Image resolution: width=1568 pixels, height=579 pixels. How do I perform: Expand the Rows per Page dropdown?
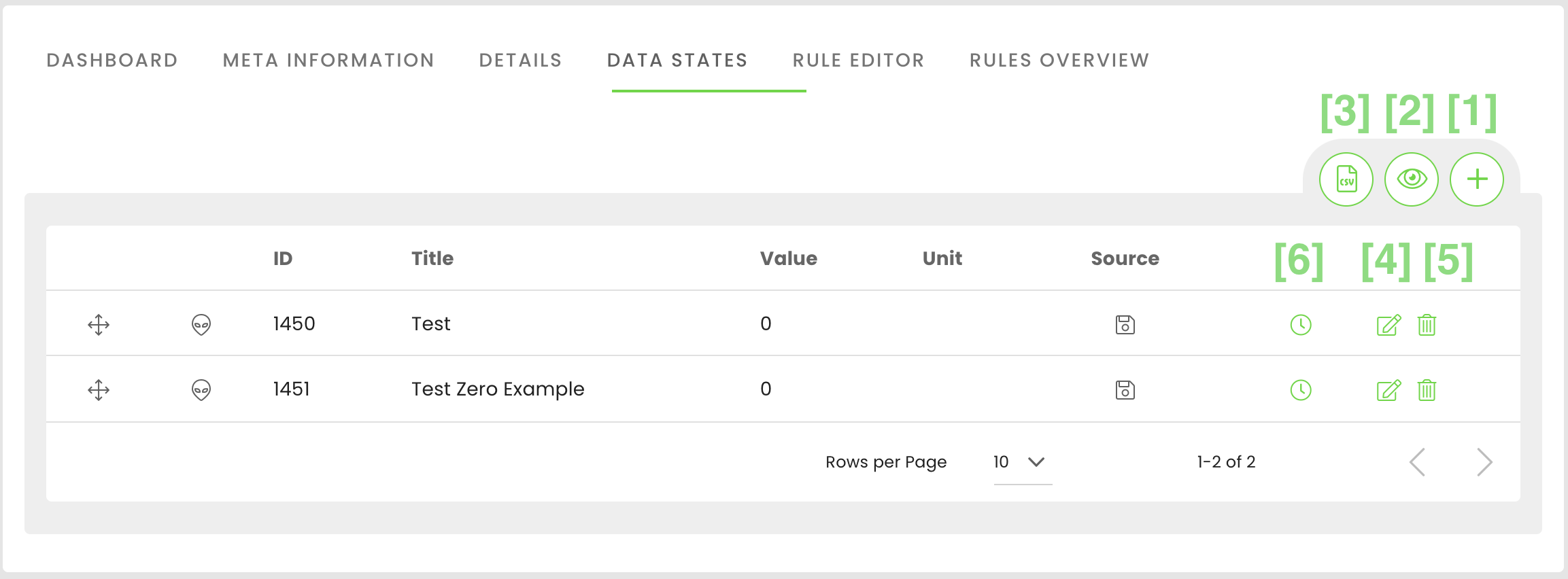(x=1022, y=462)
